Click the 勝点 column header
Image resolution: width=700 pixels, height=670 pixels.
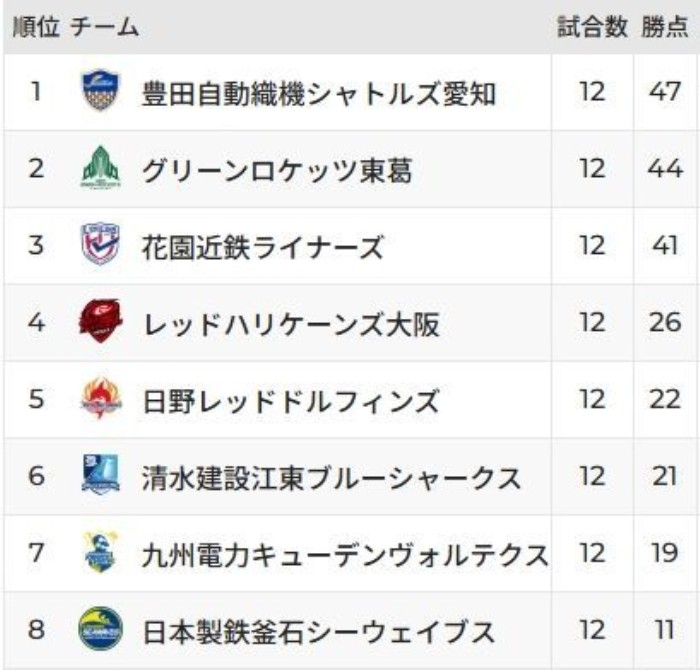(x=665, y=27)
